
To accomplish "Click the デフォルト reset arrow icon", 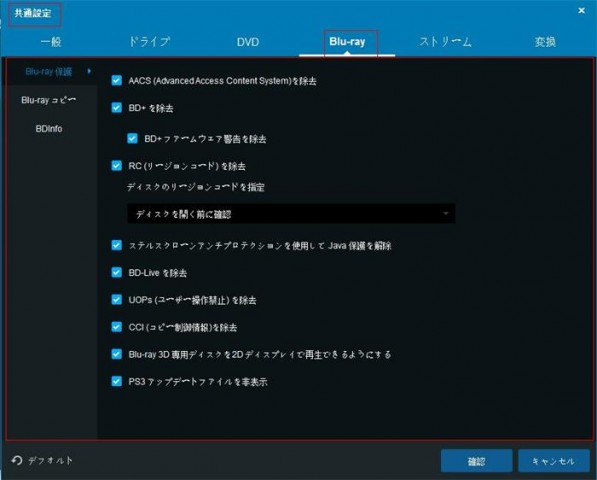I will (17, 461).
